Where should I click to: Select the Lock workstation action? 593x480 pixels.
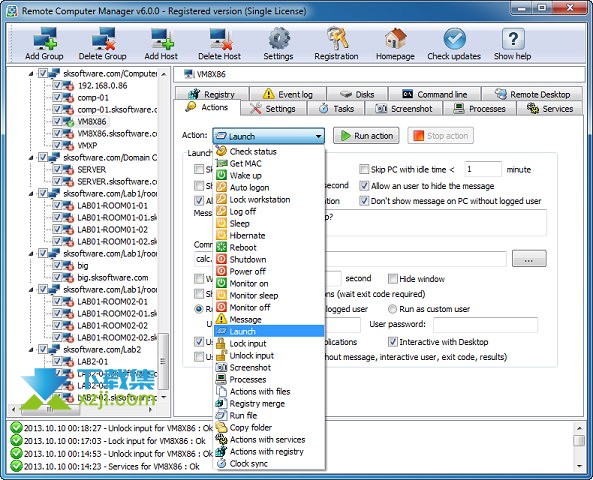pyautogui.click(x=269, y=199)
